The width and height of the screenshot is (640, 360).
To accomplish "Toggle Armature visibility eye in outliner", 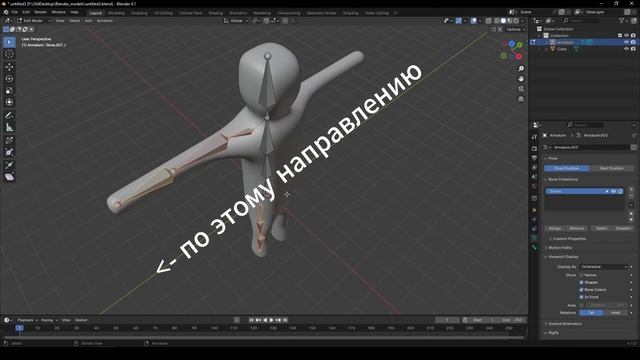I will 627,42.
